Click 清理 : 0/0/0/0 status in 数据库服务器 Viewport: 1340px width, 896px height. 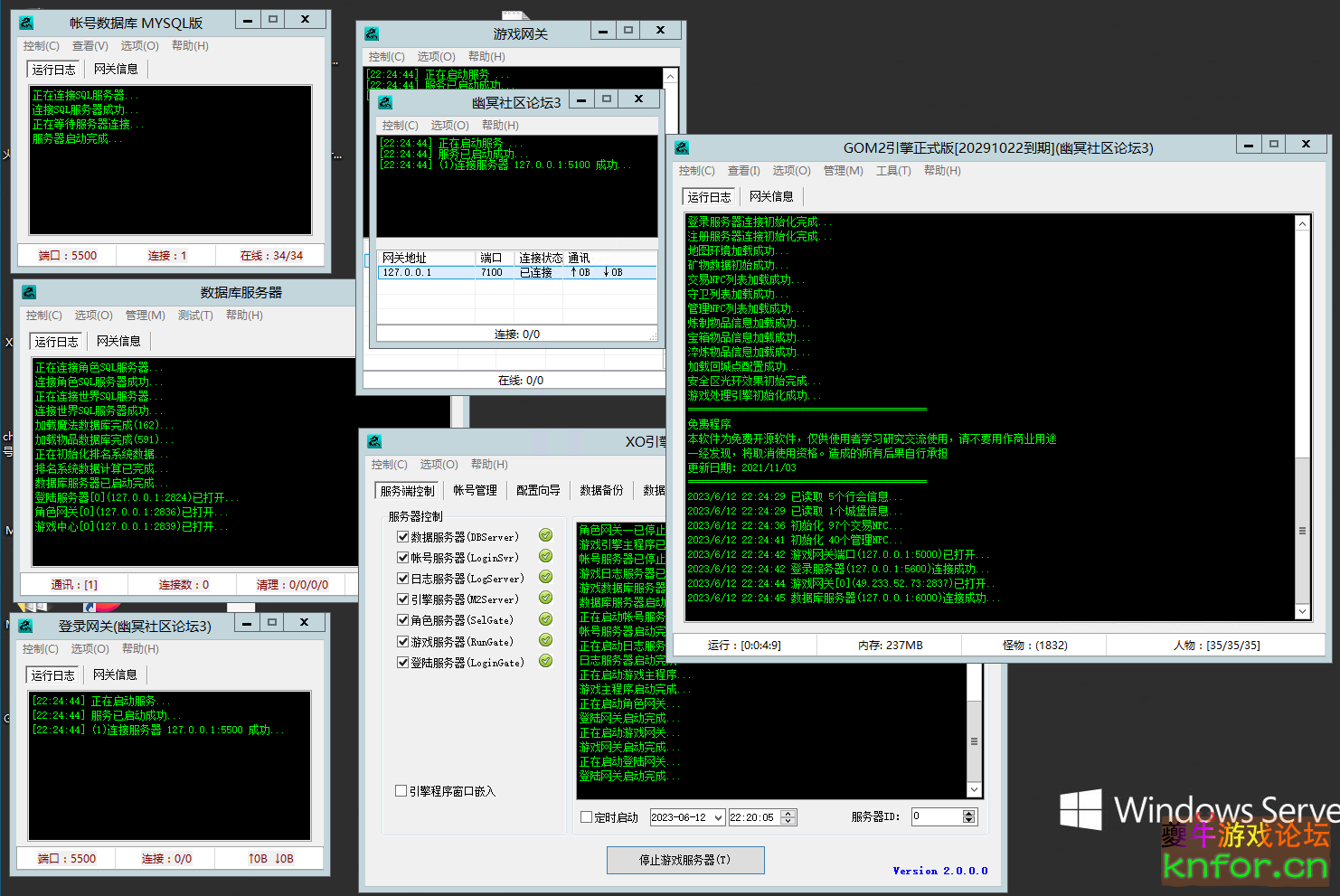[292, 585]
